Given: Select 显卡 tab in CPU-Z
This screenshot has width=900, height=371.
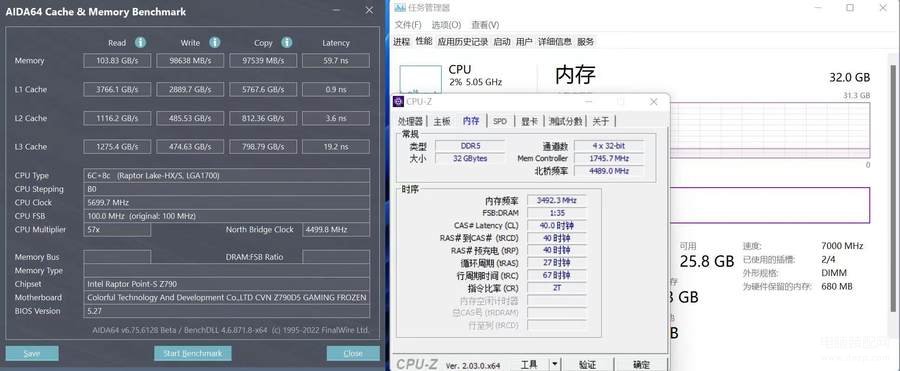Looking at the screenshot, I should 529,121.
